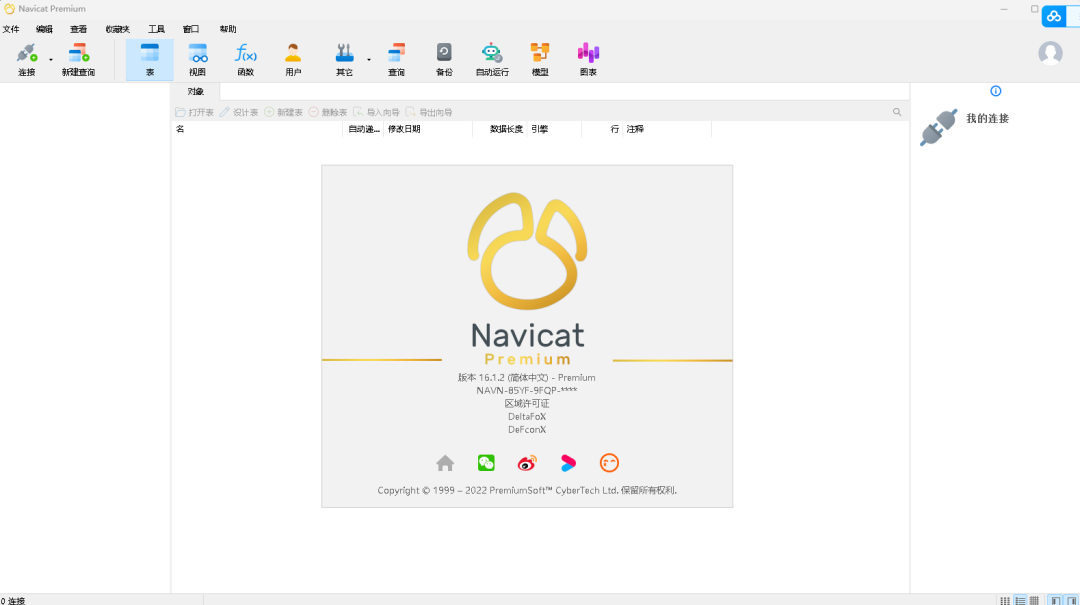Open the 工具 (Tools) menu
The width and height of the screenshot is (1080, 605).
pyautogui.click(x=155, y=29)
